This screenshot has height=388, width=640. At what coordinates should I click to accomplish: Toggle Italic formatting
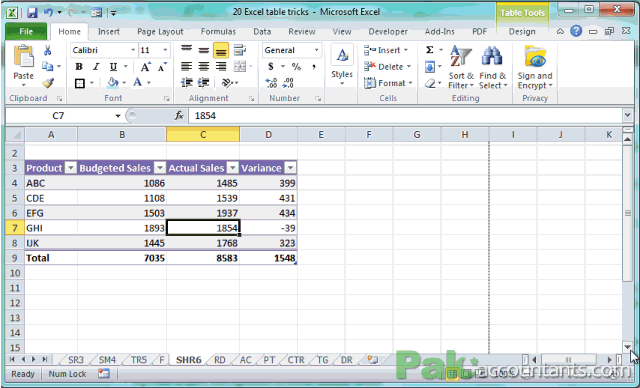(96, 67)
